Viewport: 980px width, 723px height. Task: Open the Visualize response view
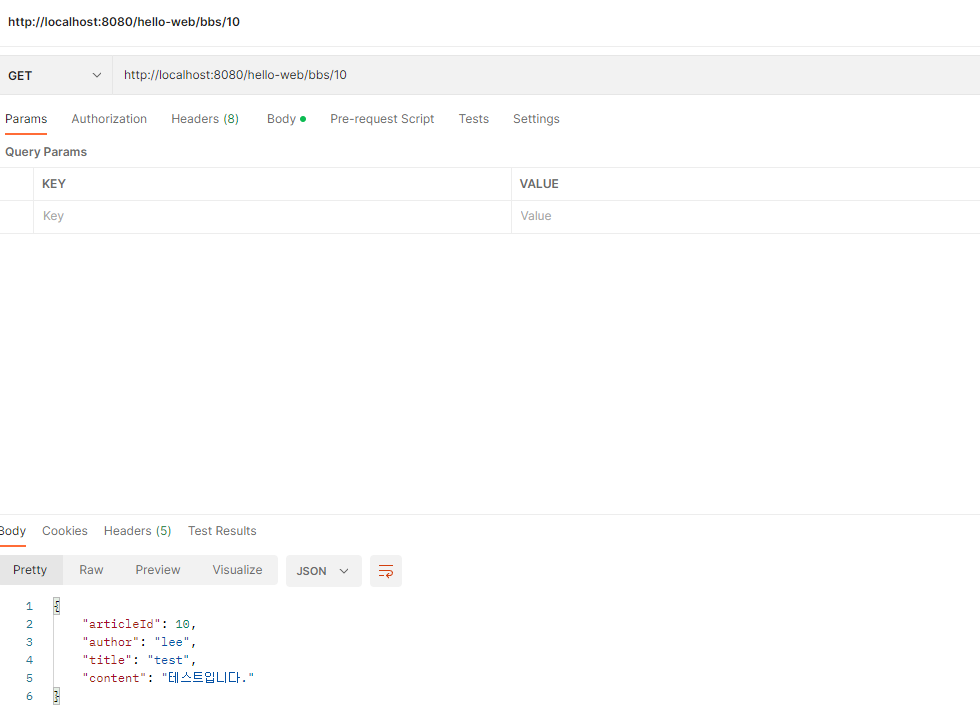point(237,570)
